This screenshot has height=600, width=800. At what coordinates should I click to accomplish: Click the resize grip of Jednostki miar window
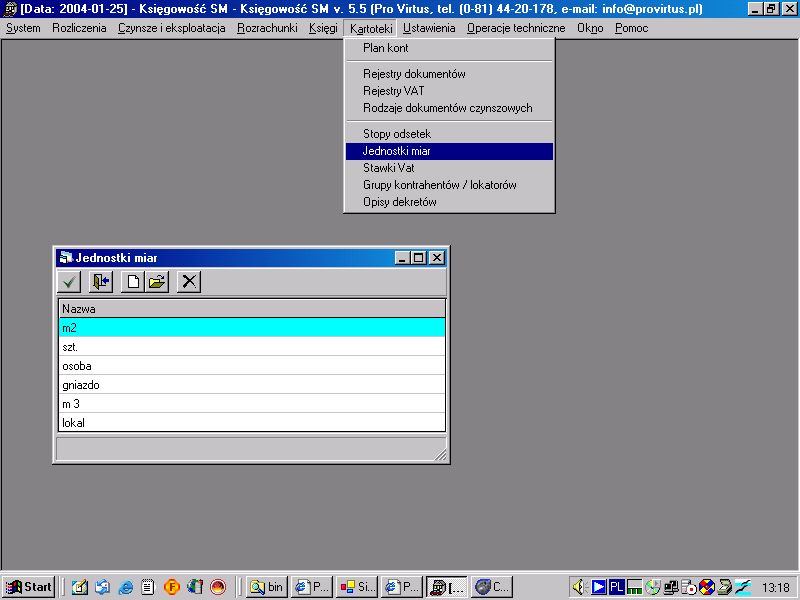[x=440, y=455]
